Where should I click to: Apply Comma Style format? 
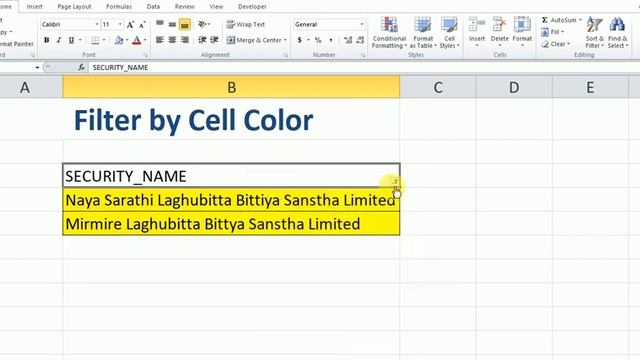[331, 40]
